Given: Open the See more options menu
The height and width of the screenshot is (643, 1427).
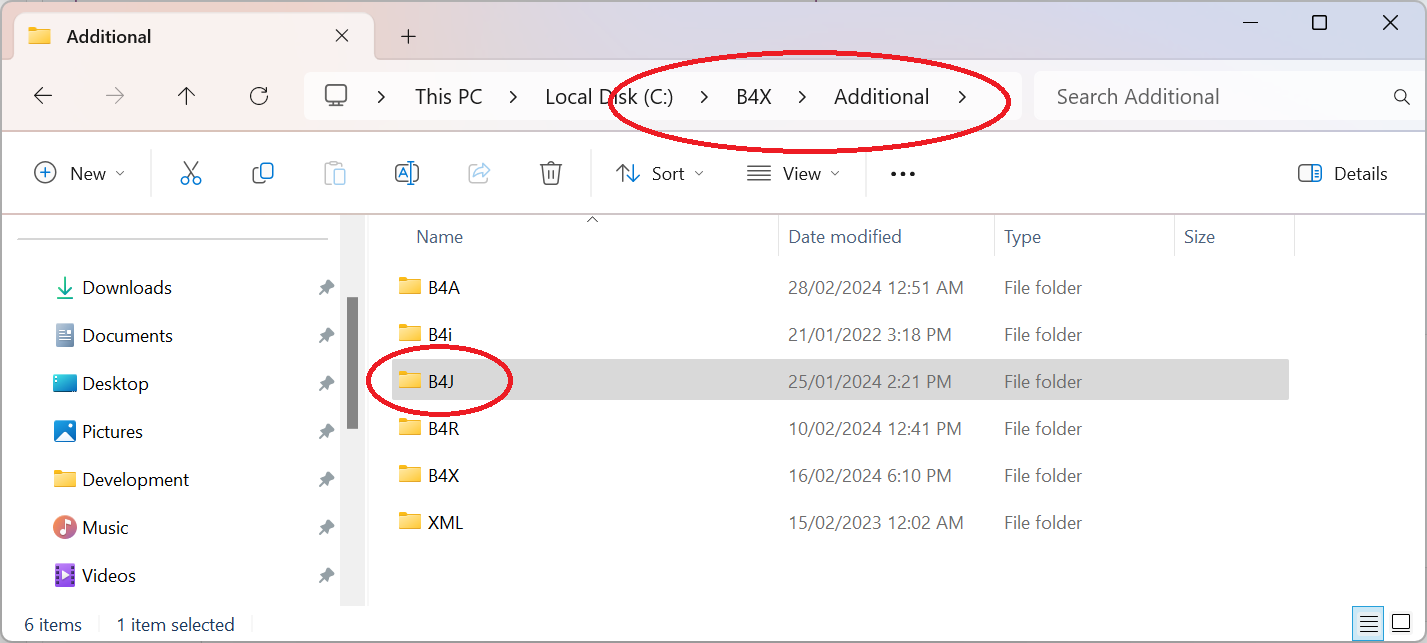Looking at the screenshot, I should [x=903, y=173].
